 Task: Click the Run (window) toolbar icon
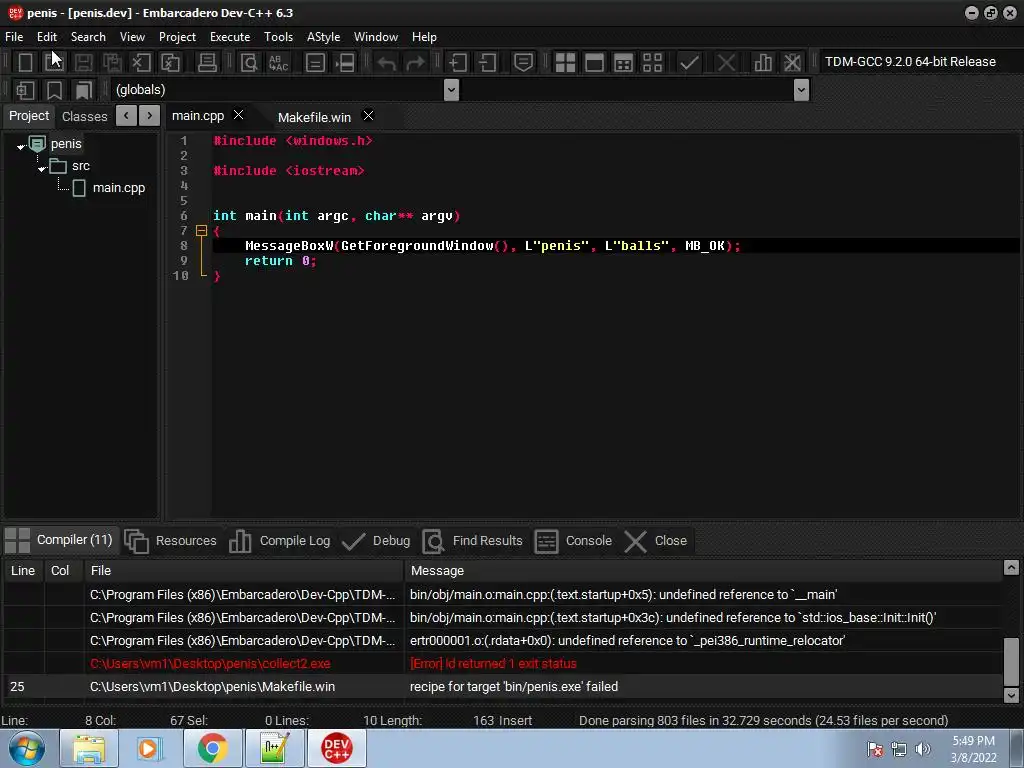coord(594,63)
